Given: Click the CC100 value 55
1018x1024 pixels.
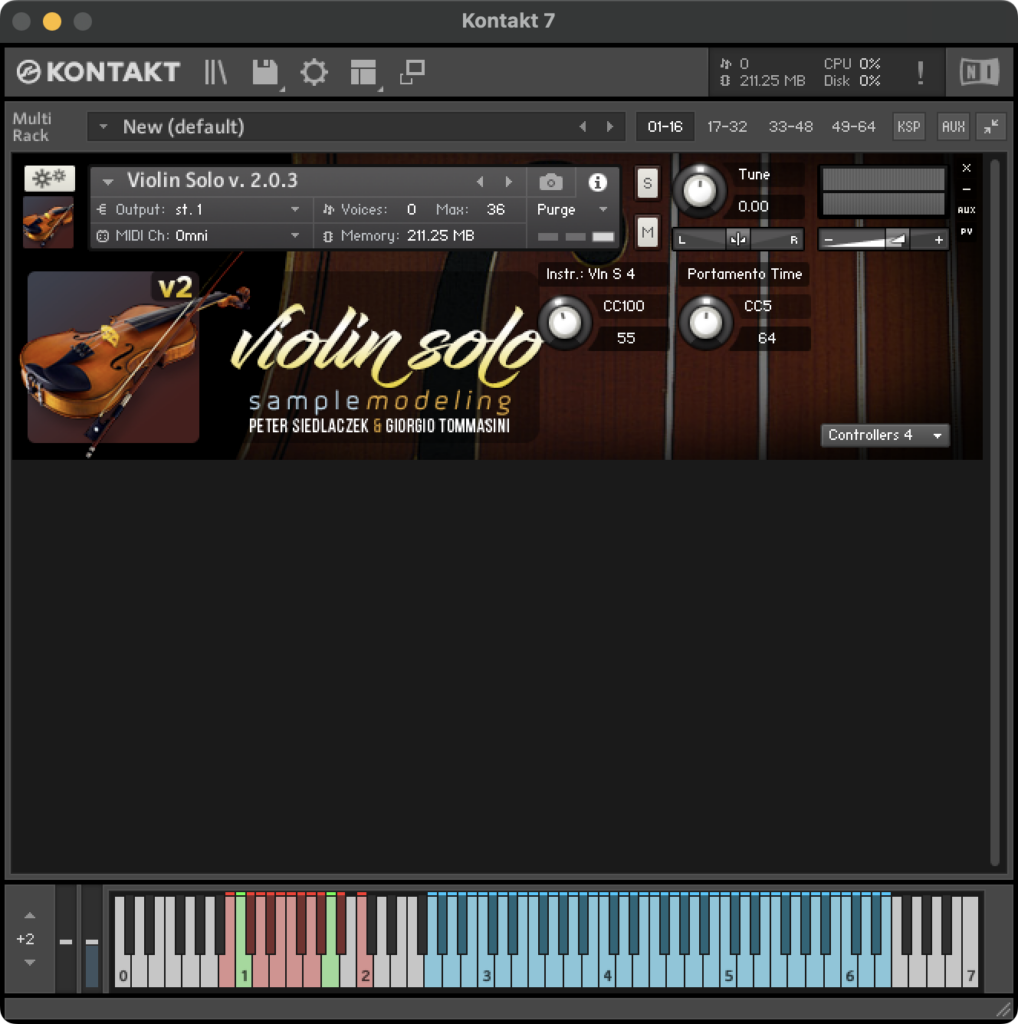Looking at the screenshot, I should coord(626,338).
